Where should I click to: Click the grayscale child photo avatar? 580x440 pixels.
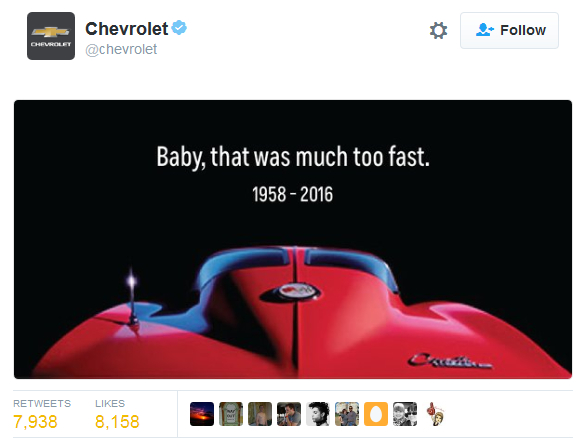[405, 414]
